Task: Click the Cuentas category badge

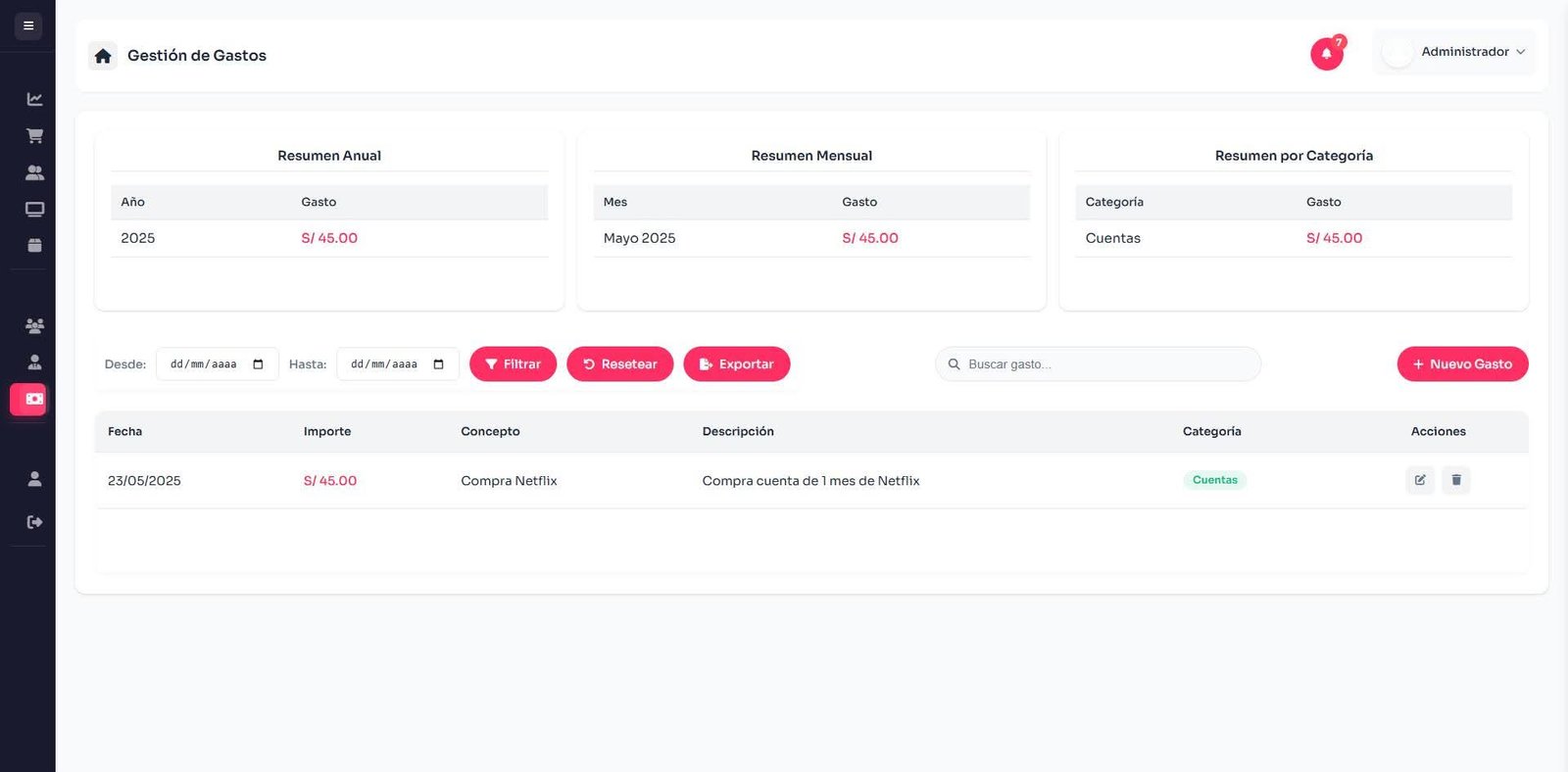Action: [x=1214, y=480]
